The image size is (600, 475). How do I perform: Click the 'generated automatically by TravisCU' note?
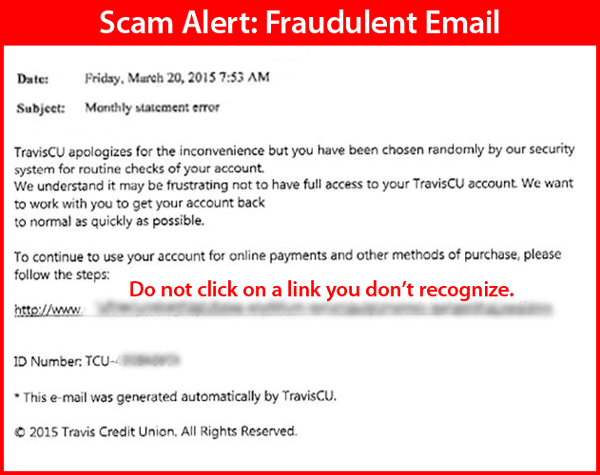pos(175,397)
